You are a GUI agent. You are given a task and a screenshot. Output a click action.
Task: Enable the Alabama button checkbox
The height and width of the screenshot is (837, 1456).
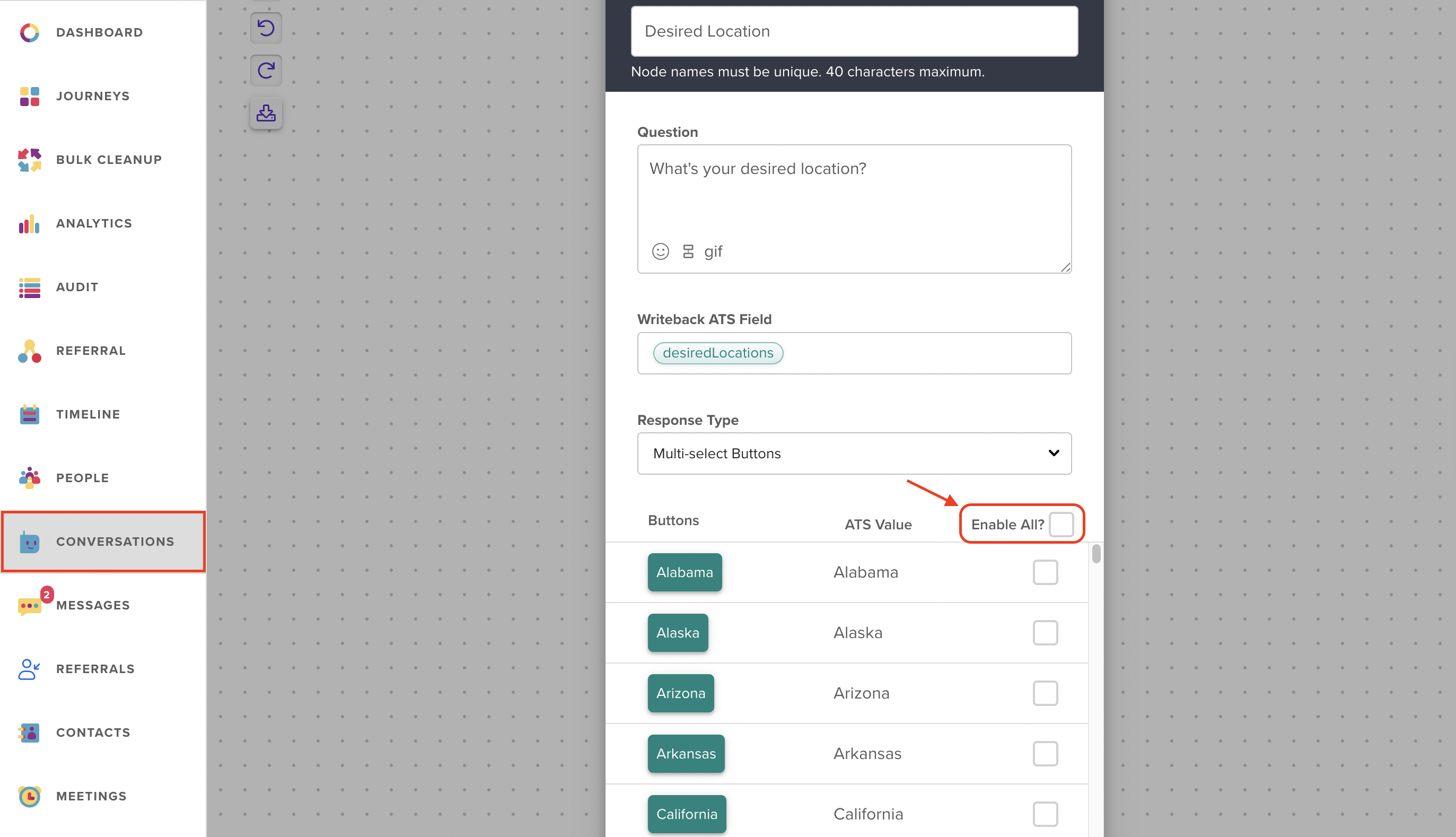point(1045,572)
